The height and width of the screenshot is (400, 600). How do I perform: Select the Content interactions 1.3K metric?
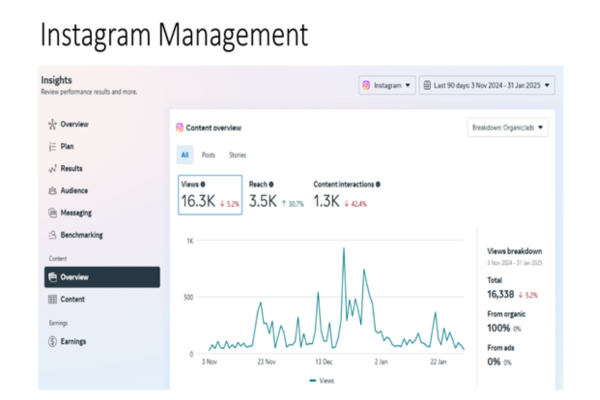coord(346,195)
